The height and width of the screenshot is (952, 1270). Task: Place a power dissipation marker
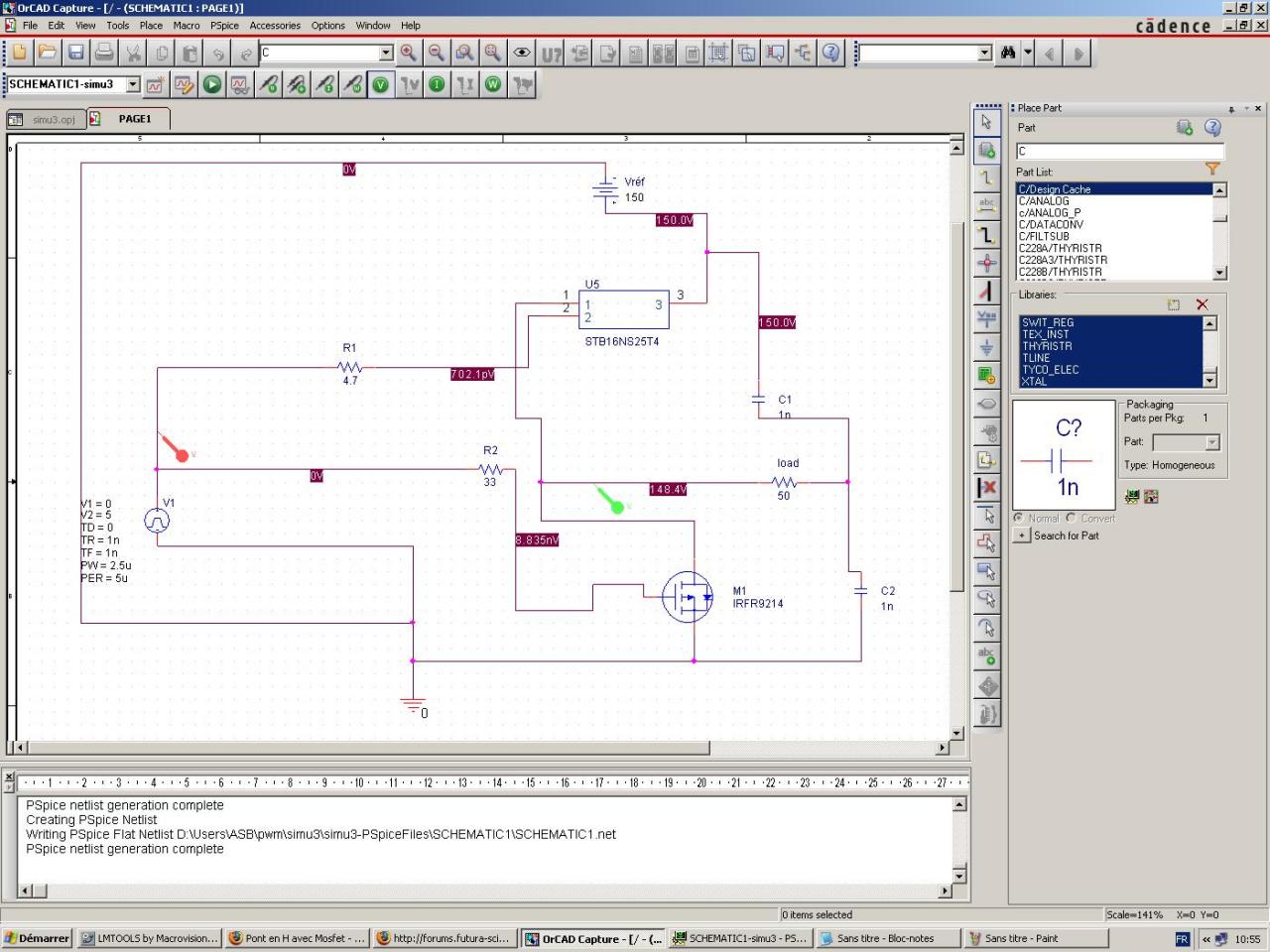[353, 85]
